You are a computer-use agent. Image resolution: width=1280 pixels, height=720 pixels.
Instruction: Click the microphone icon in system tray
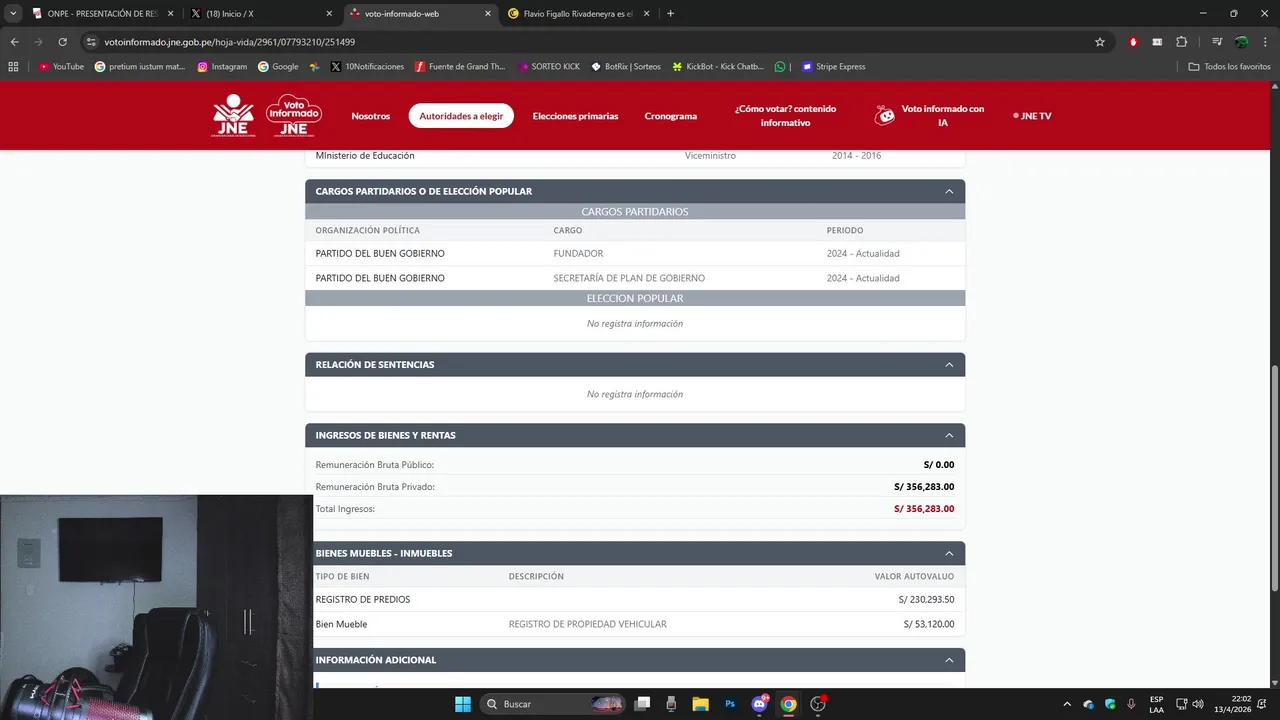pos(1131,704)
